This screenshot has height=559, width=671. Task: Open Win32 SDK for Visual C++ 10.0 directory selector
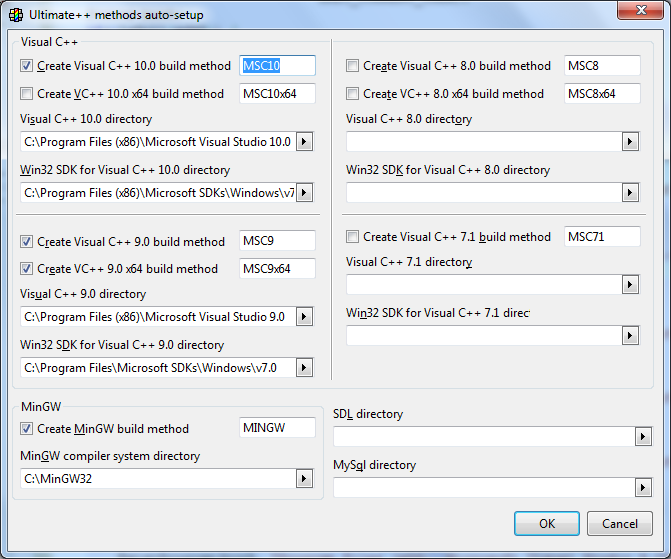click(x=305, y=193)
